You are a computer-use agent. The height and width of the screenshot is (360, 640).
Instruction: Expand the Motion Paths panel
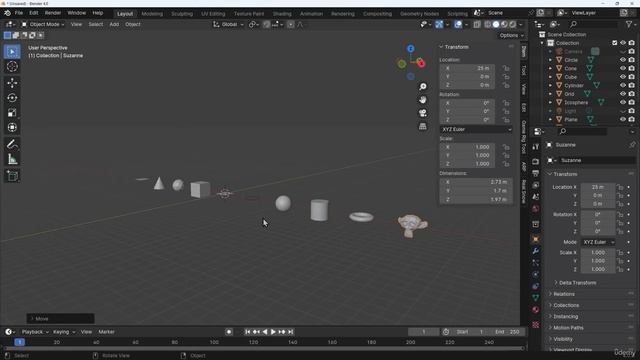pyautogui.click(x=568, y=328)
